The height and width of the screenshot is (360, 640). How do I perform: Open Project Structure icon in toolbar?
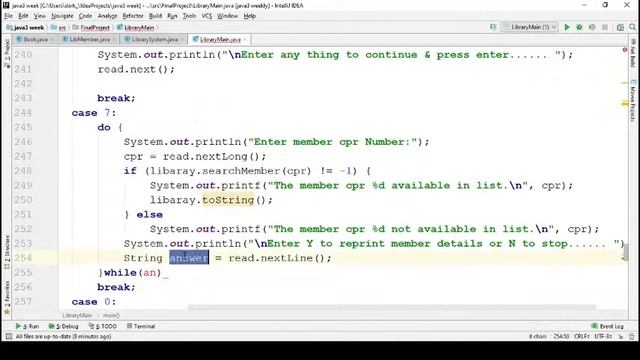click(620, 27)
